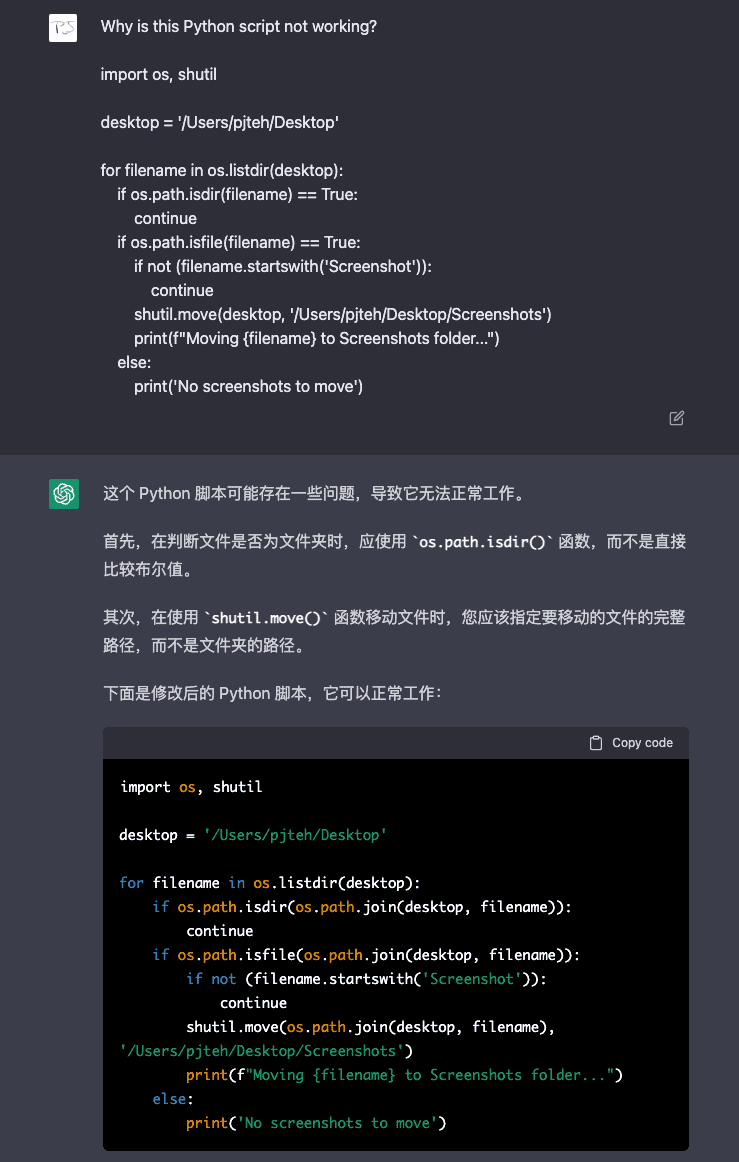Click the question "Why is this Python script not working?"

coord(239,27)
